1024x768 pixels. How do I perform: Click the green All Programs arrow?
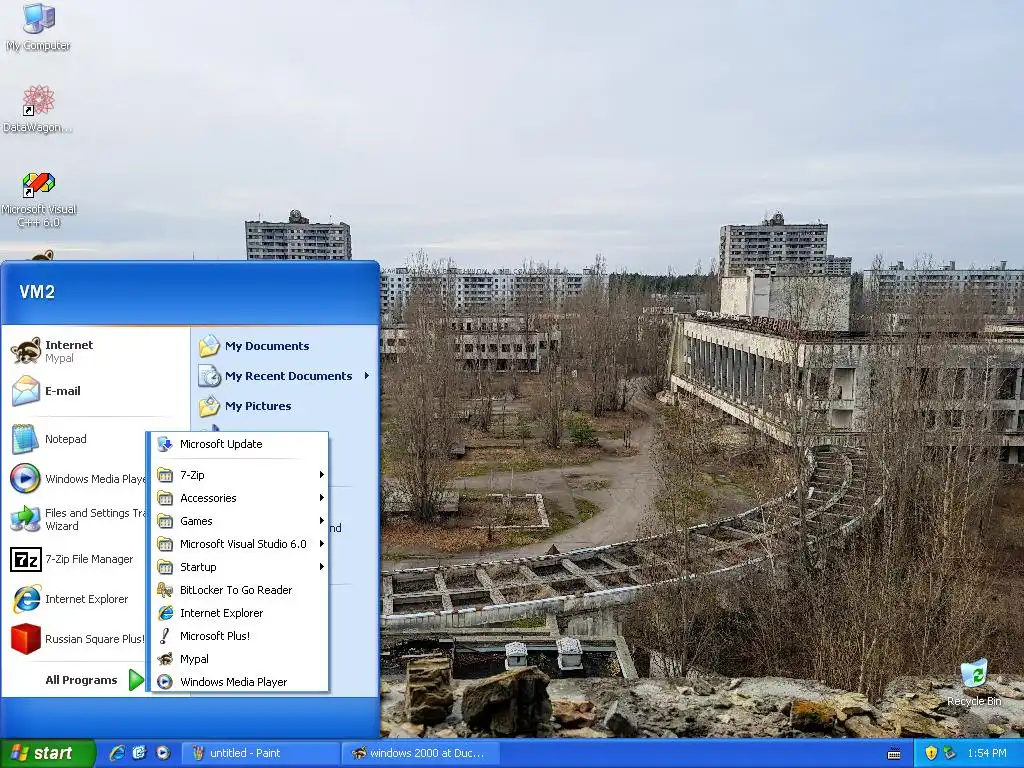(135, 680)
